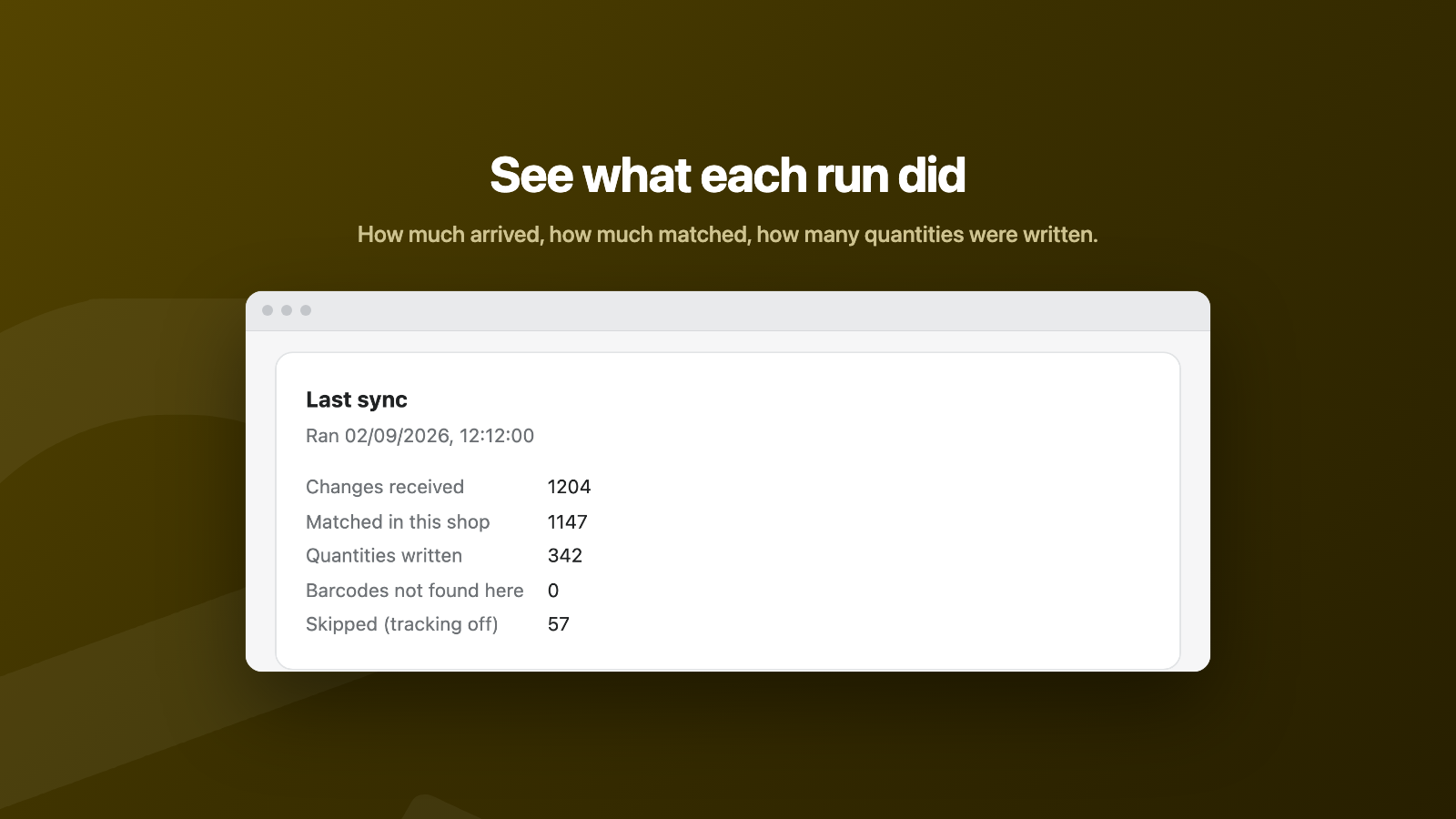The image size is (1456, 819).
Task: Select the 57 skipped value
Action: tap(559, 624)
